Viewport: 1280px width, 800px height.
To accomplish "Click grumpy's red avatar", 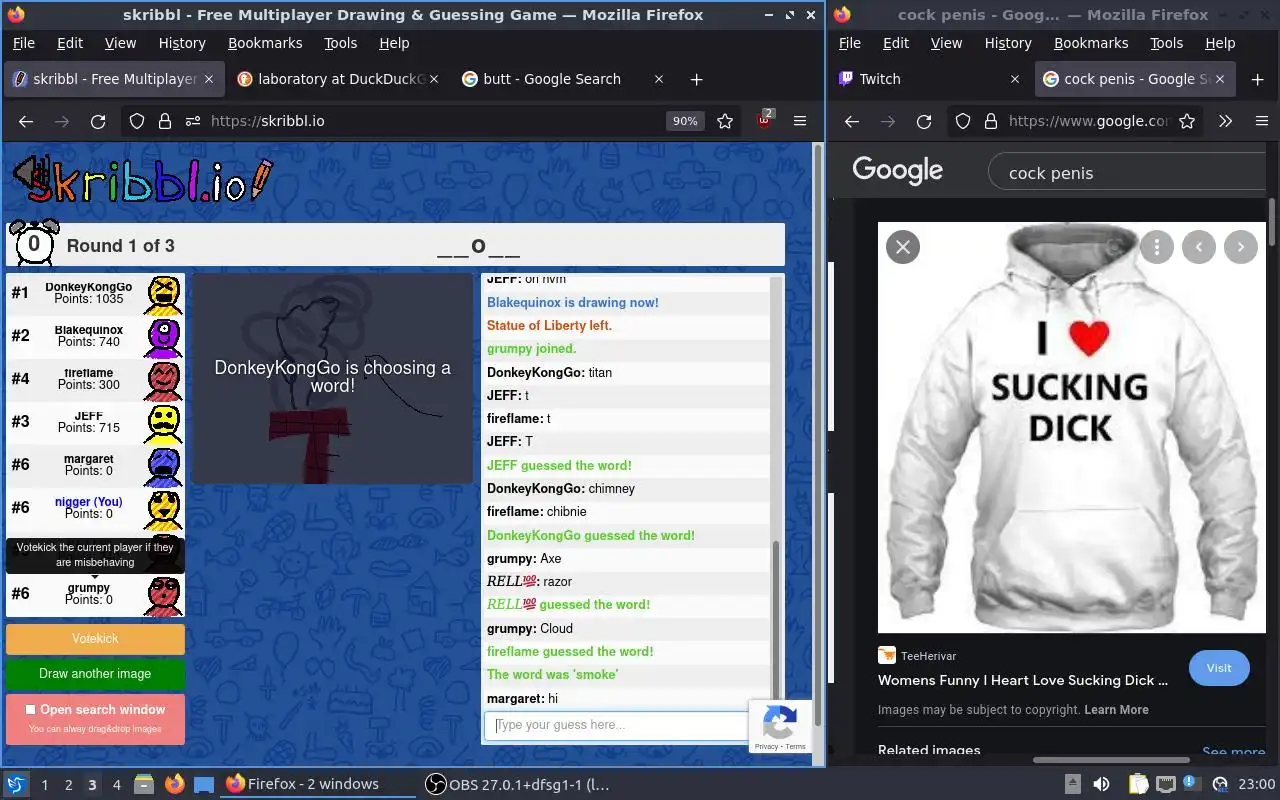I will (164, 595).
